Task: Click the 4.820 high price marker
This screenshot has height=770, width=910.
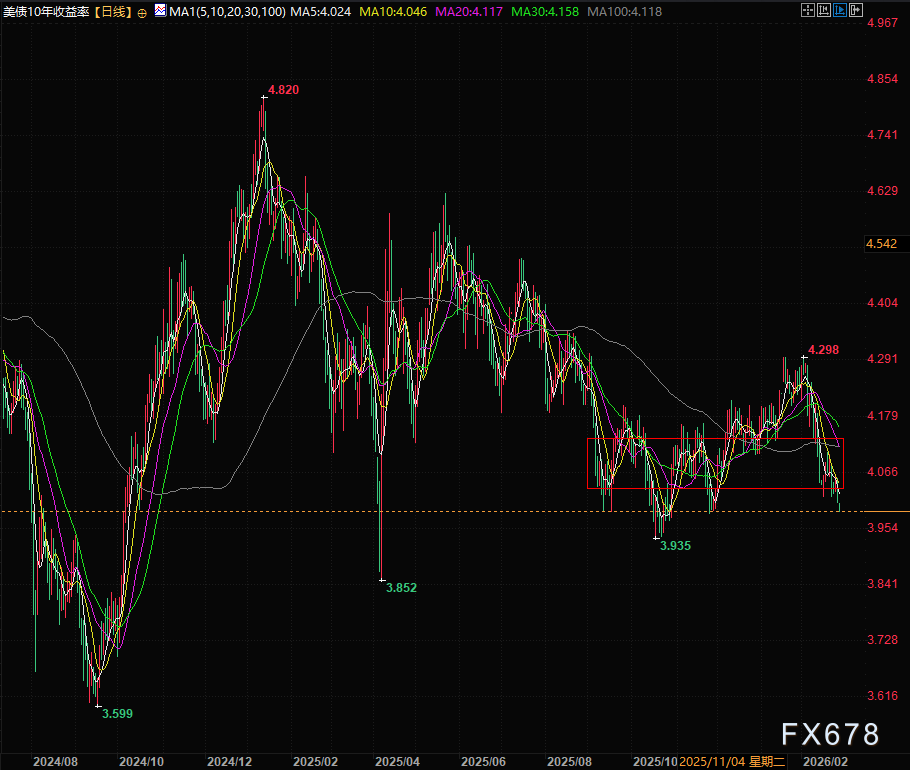Action: click(x=283, y=90)
